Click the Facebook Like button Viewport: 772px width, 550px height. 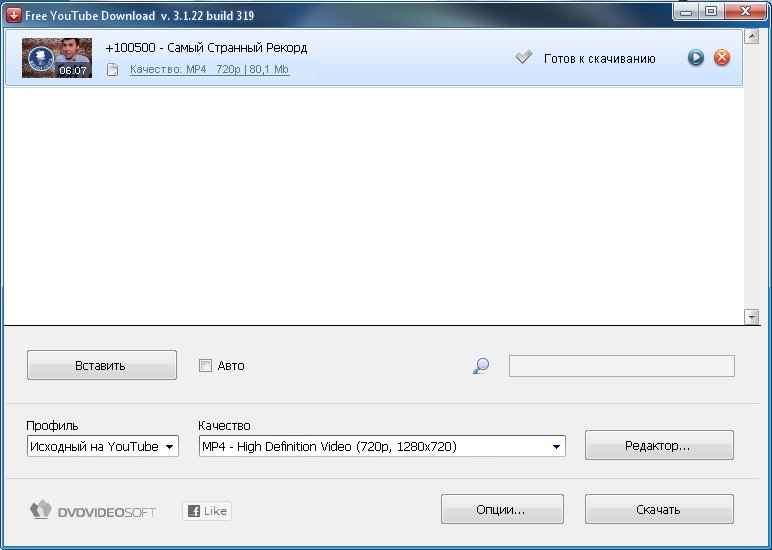207,511
